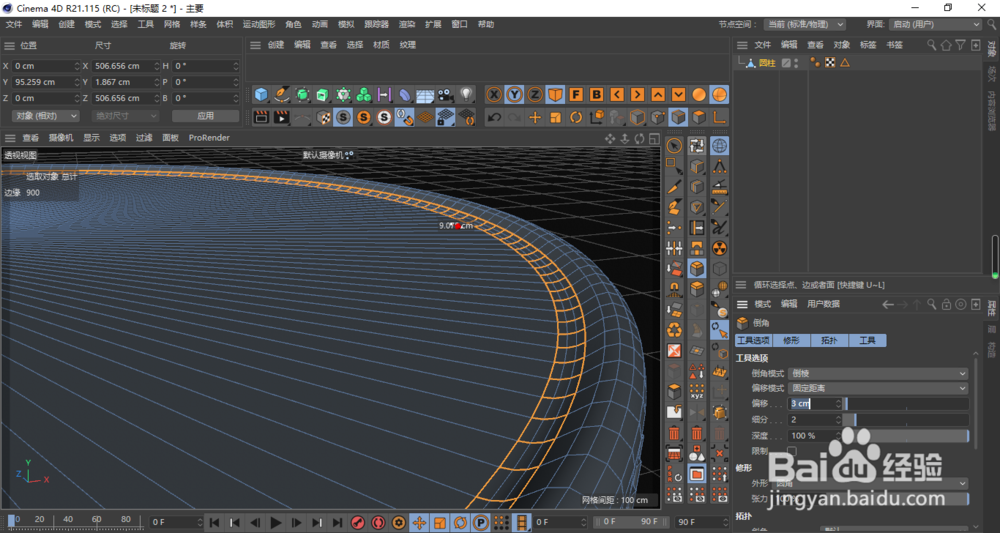Adjust the 偏移 slider
The image size is (1000, 533).
(x=907, y=404)
